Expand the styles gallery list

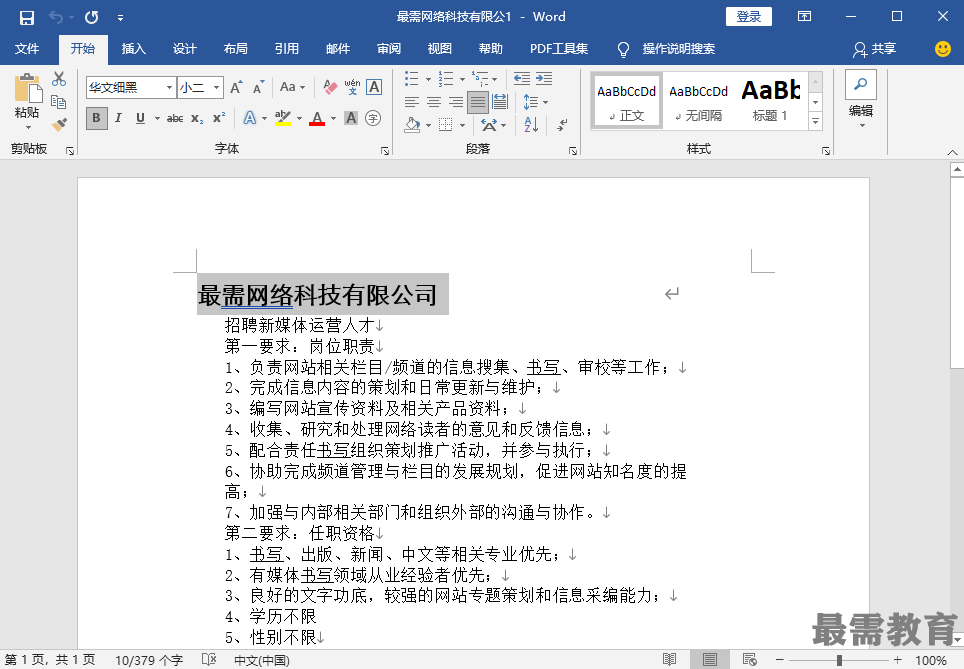click(815, 121)
